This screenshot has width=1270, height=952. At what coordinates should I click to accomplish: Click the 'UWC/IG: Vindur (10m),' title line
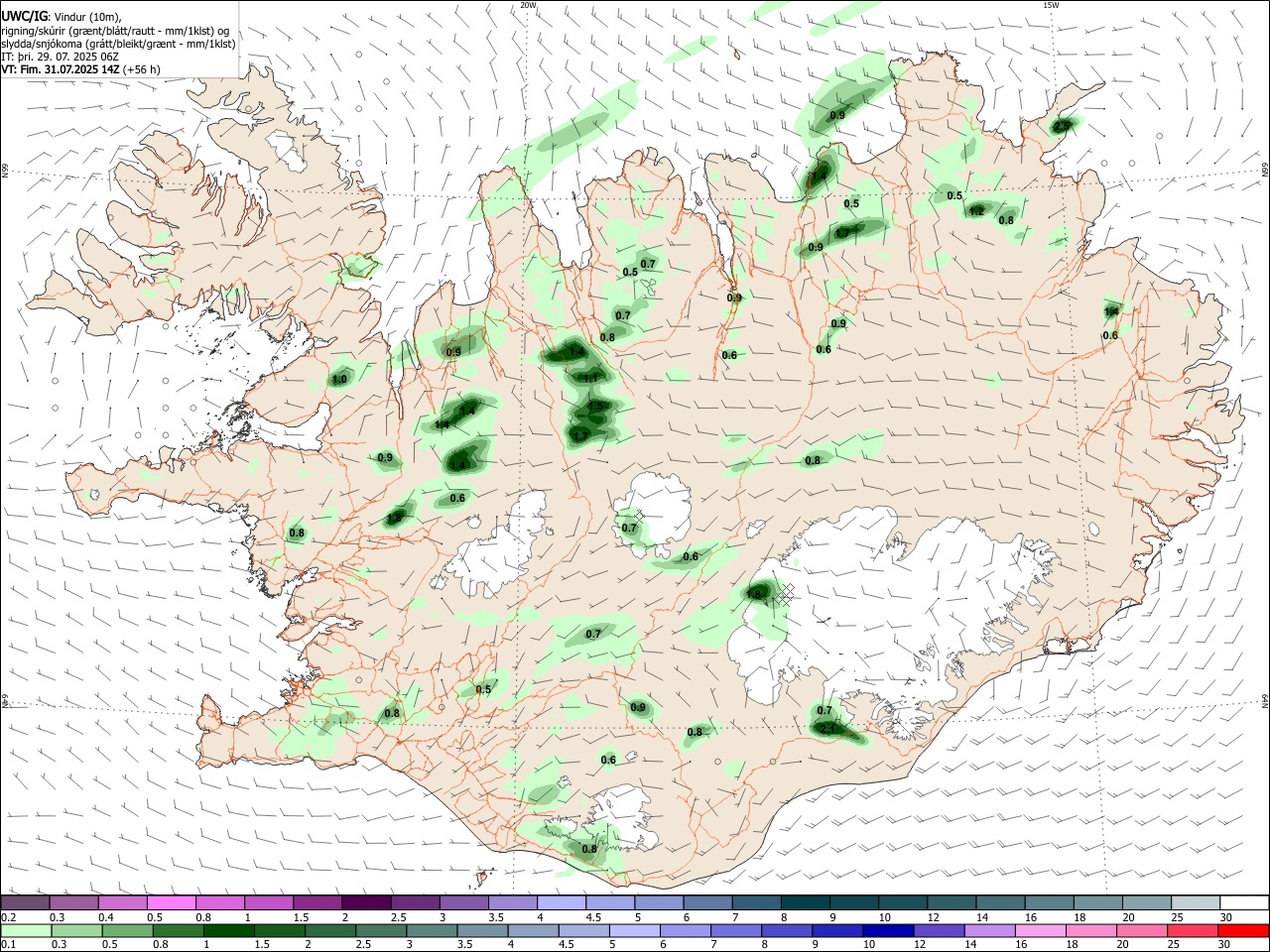[61, 17]
